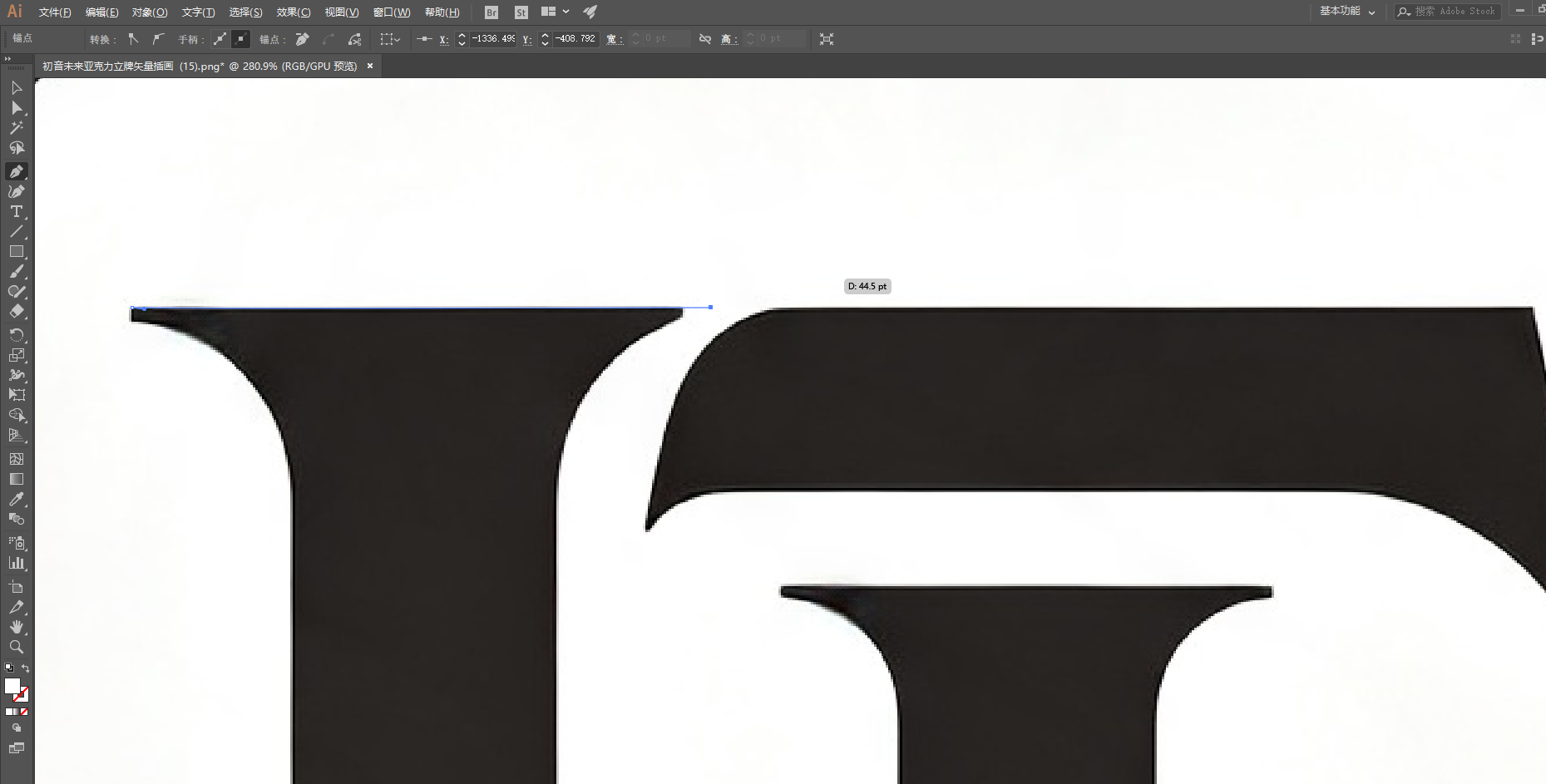
Task: Convert anchor points to corner
Action: [x=133, y=39]
